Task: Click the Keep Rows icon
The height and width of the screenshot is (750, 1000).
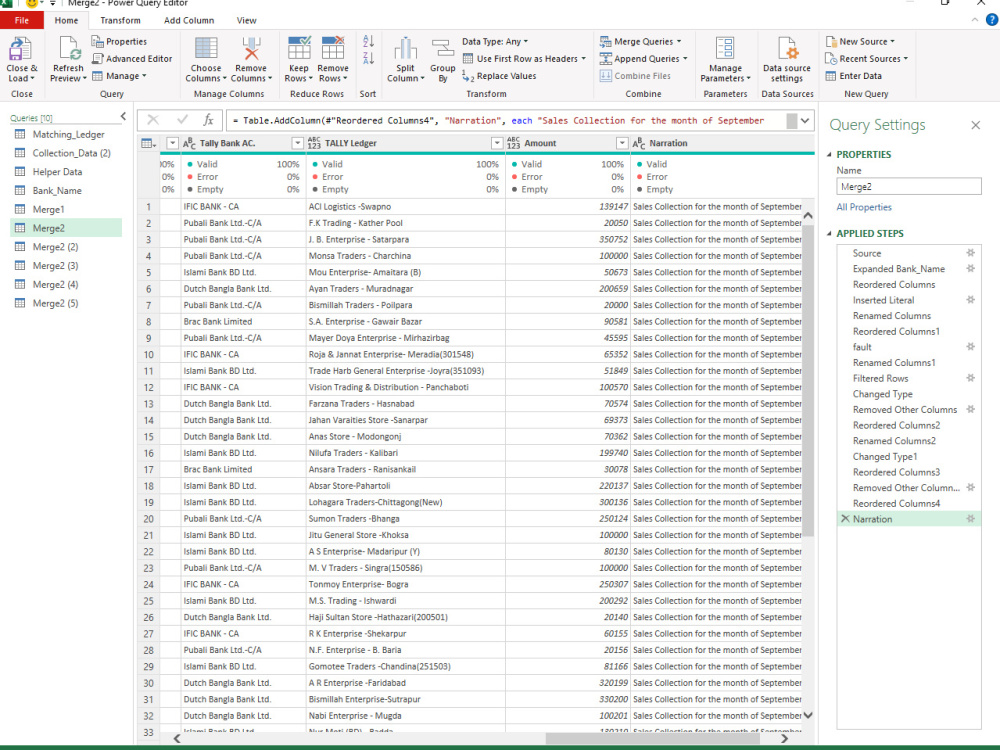Action: pos(298,49)
